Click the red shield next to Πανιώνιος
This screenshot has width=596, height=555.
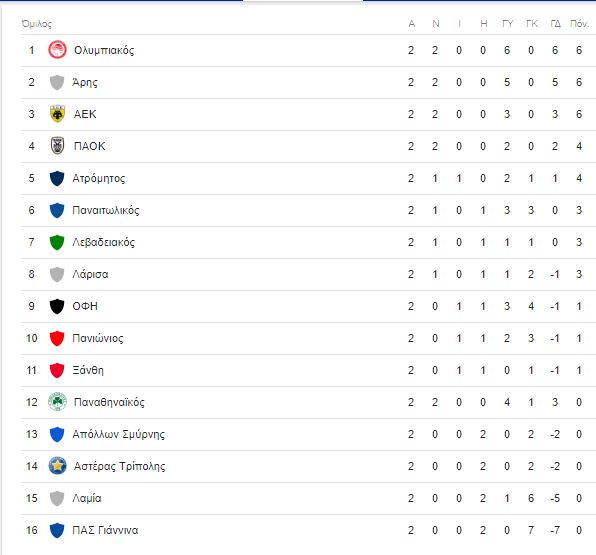pos(57,338)
